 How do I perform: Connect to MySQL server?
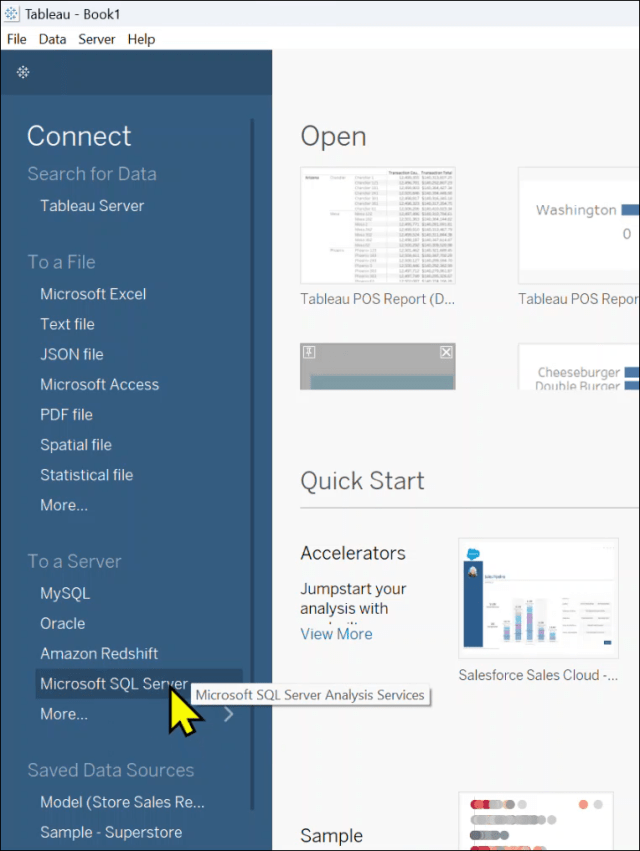click(x=65, y=593)
